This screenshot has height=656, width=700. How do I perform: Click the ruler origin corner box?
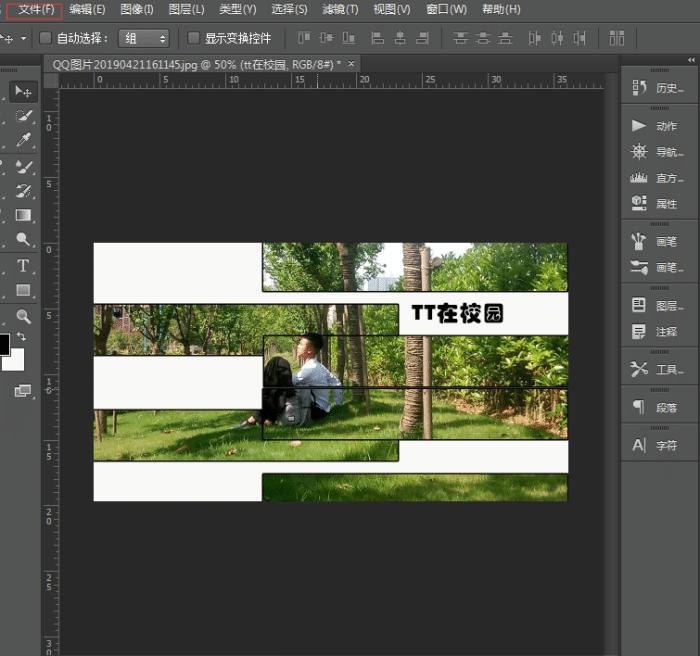tap(52, 81)
